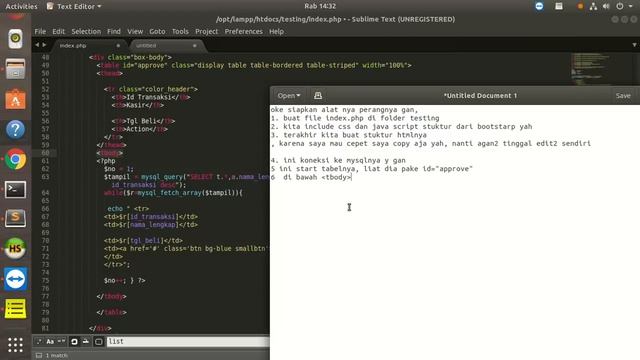
Task: Open the volume tray icon
Action: [x=606, y=6]
